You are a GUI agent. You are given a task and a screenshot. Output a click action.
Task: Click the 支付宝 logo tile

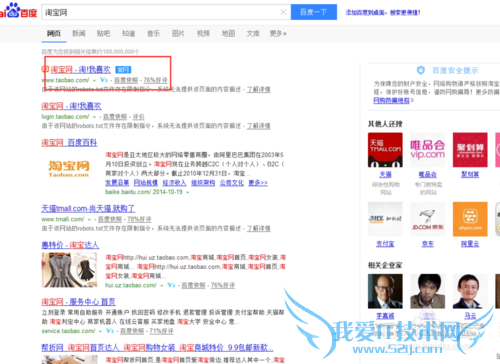(x=385, y=219)
